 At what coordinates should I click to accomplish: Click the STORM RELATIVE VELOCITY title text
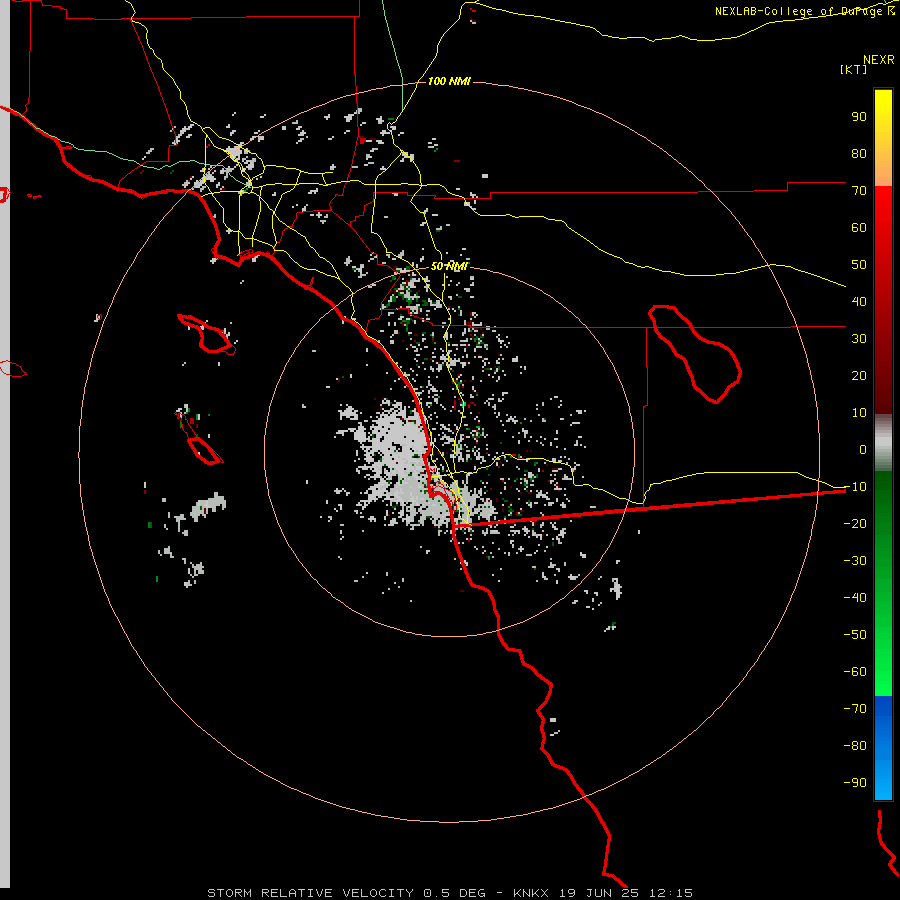click(x=310, y=893)
